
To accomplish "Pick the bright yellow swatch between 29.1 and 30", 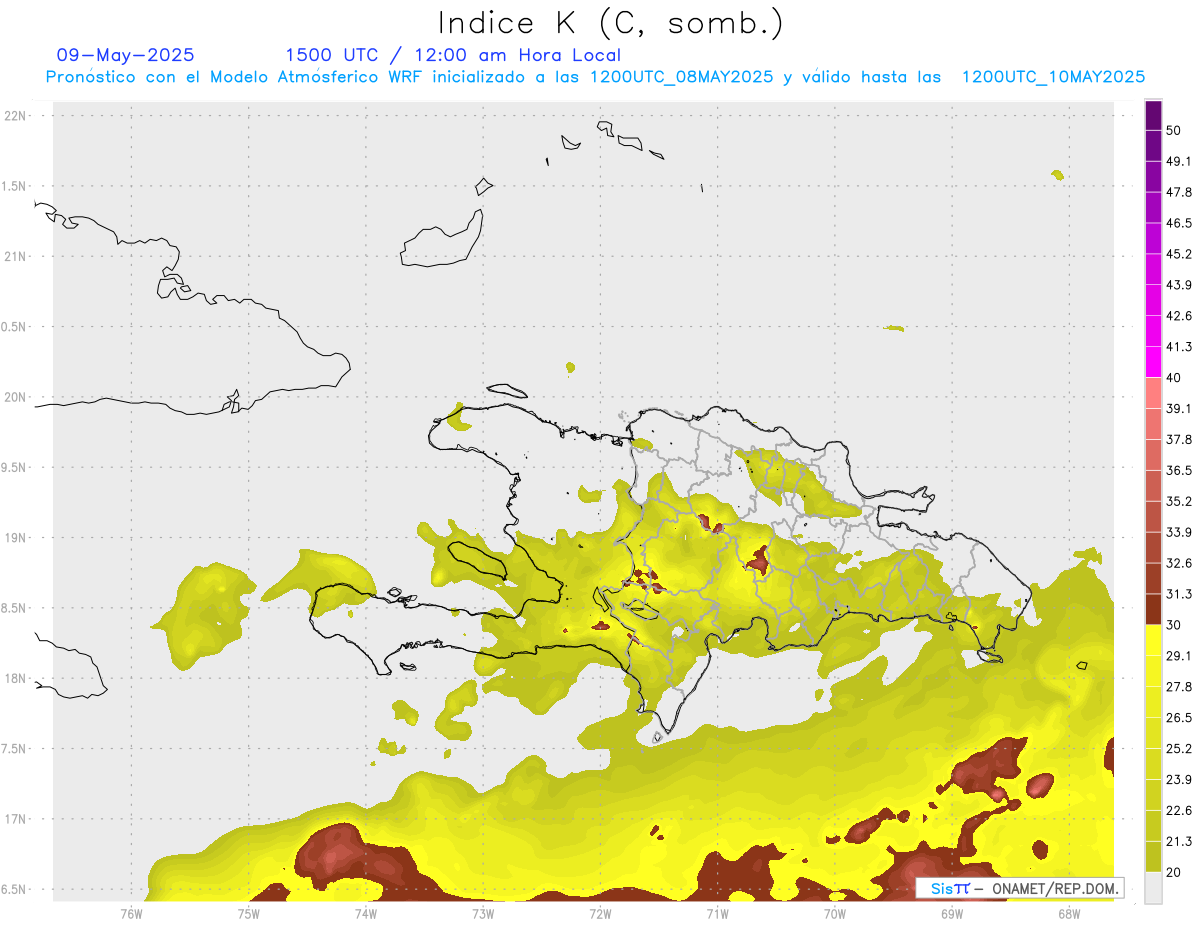I will [x=1153, y=641].
